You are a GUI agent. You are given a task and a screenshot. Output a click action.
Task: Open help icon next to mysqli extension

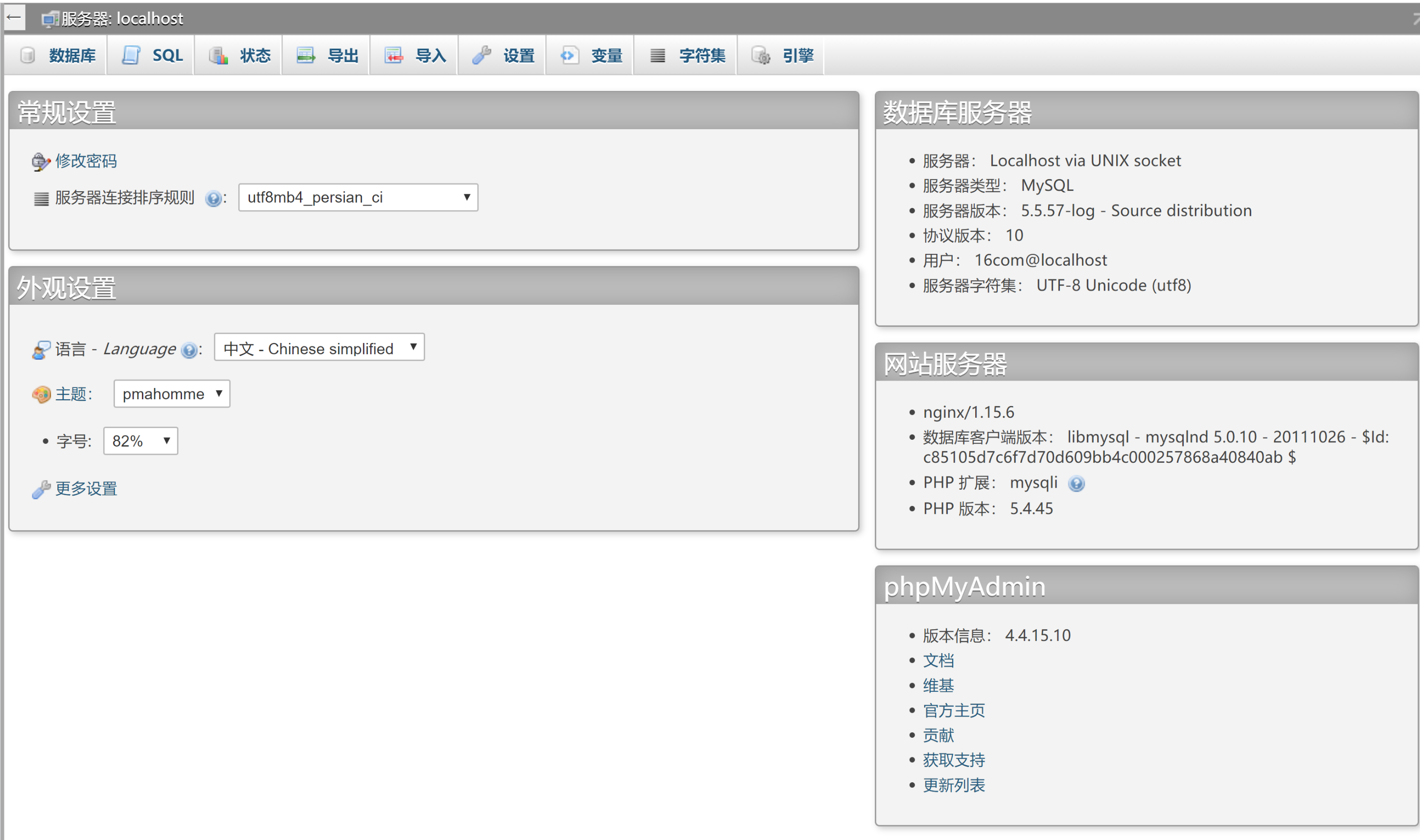click(x=1076, y=484)
